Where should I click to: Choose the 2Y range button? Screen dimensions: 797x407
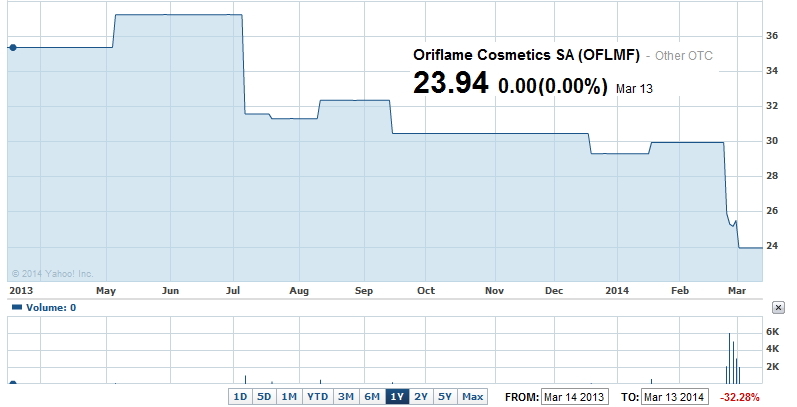tap(421, 397)
